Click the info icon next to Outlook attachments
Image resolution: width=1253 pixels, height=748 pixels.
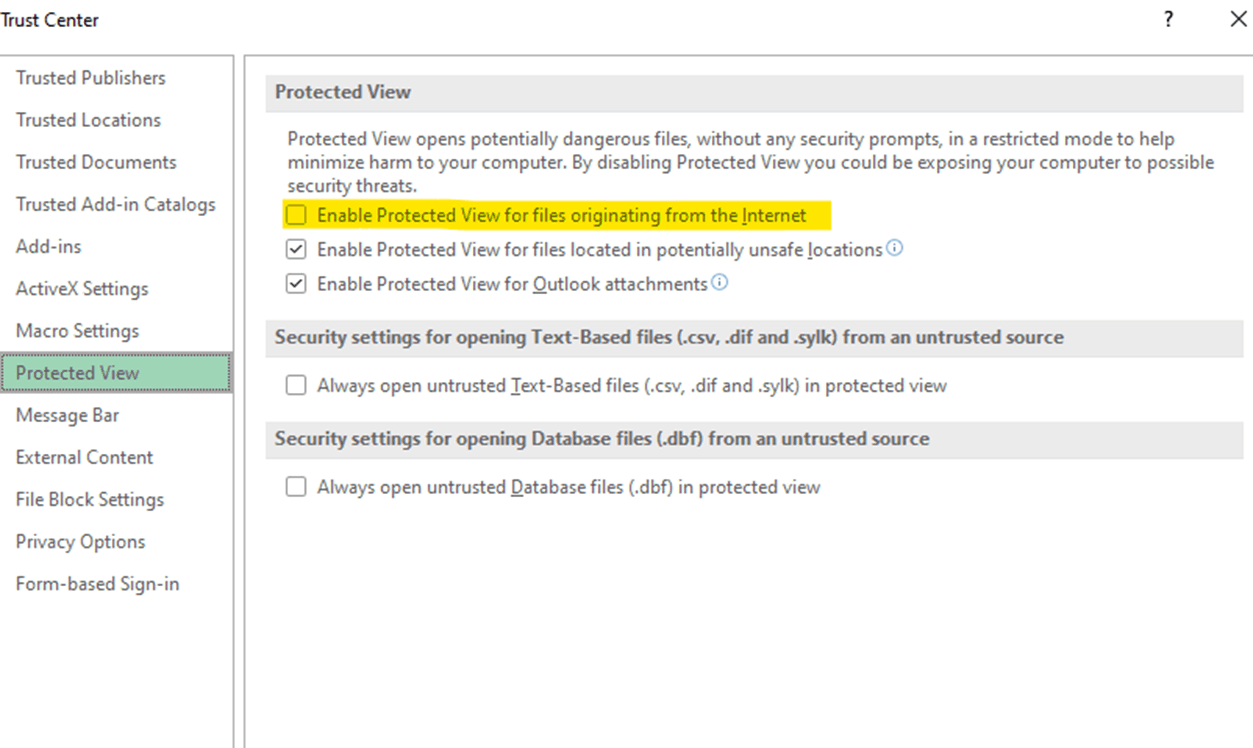coord(720,283)
